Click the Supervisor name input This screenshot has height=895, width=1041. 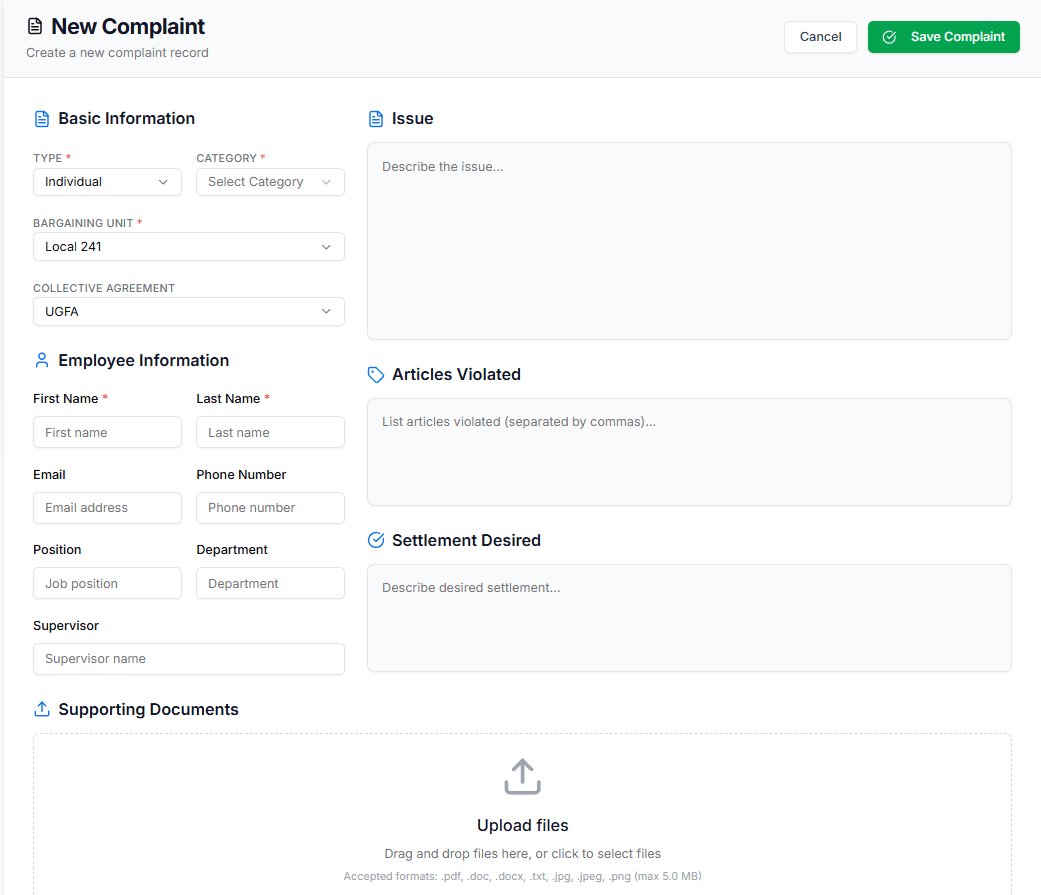pyautogui.click(x=188, y=659)
